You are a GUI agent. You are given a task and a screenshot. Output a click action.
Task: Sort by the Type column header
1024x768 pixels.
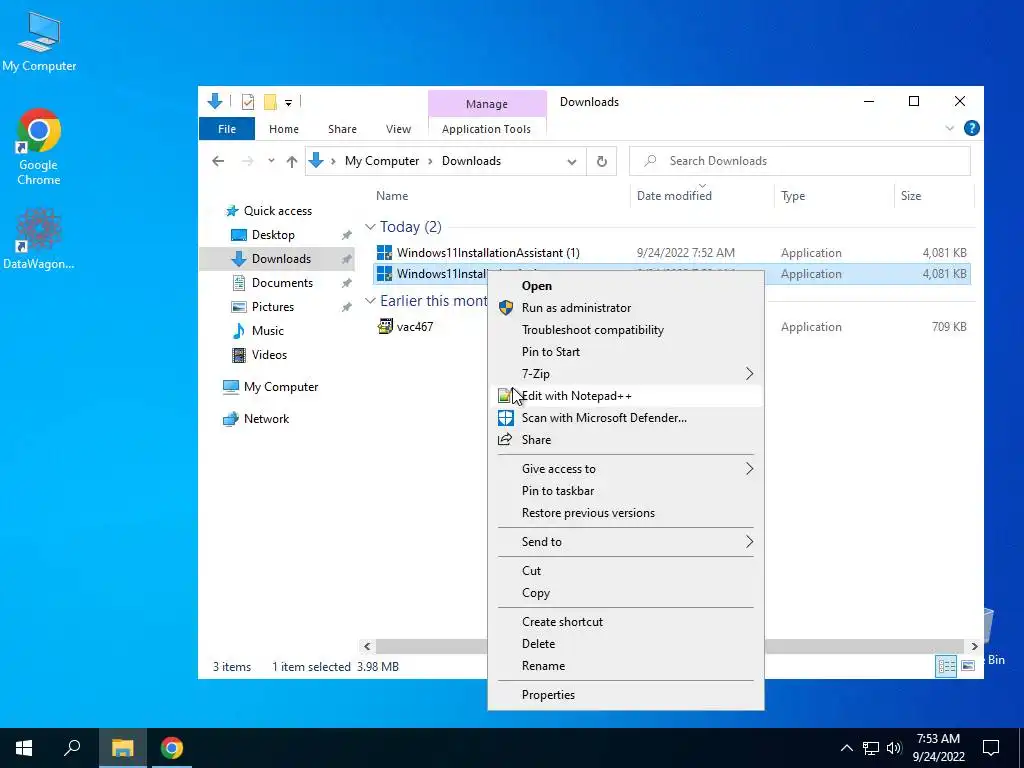pyautogui.click(x=793, y=196)
